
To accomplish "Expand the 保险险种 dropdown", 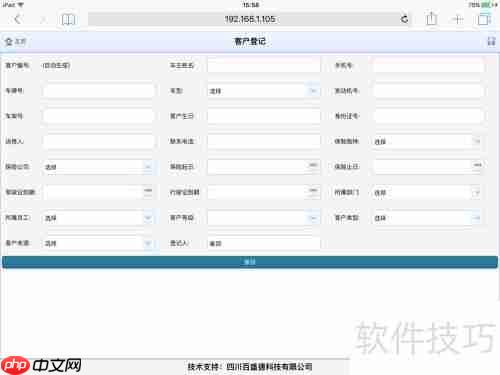I will coord(428,142).
